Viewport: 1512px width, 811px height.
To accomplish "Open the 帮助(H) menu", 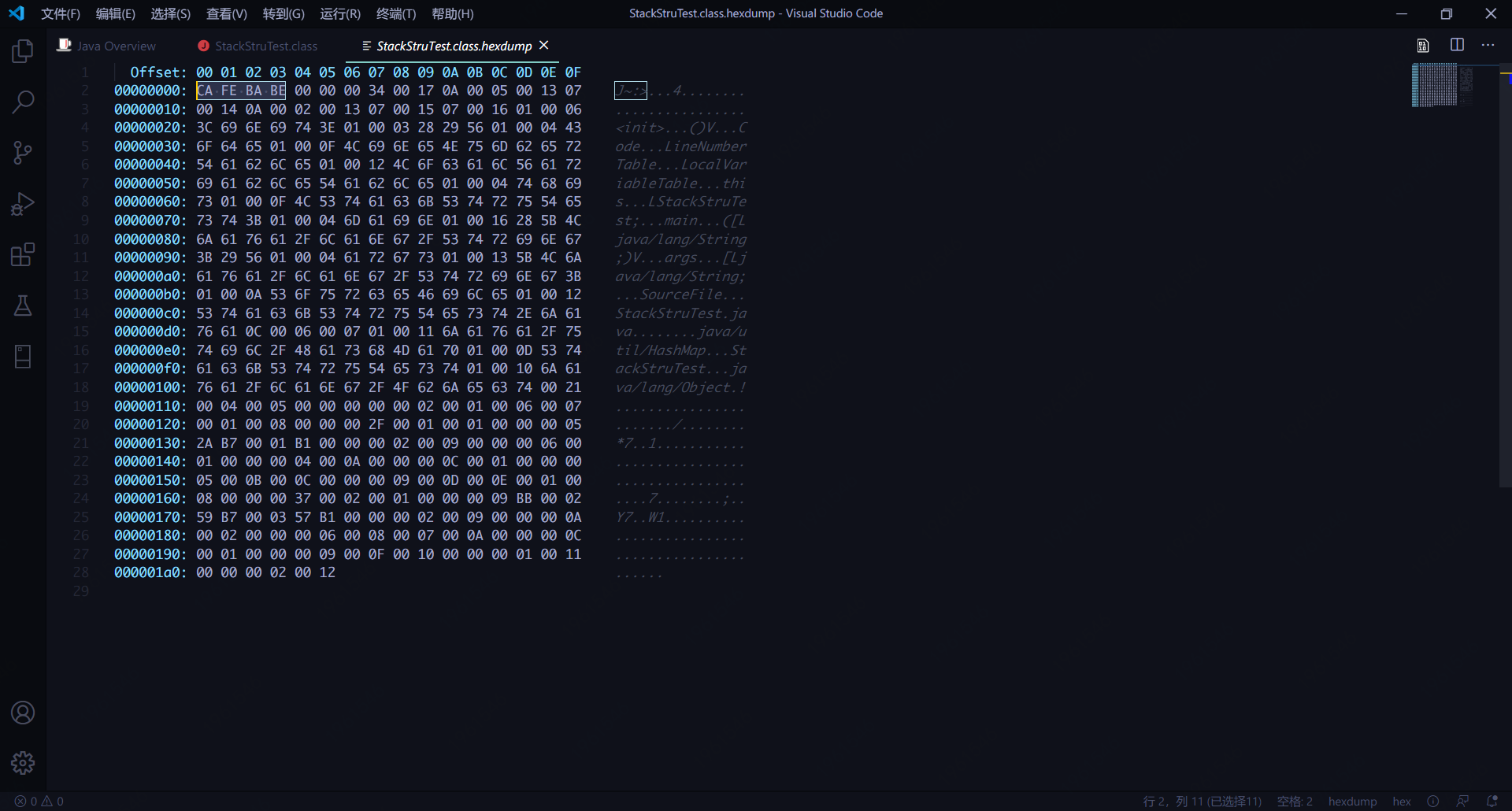I will [453, 13].
